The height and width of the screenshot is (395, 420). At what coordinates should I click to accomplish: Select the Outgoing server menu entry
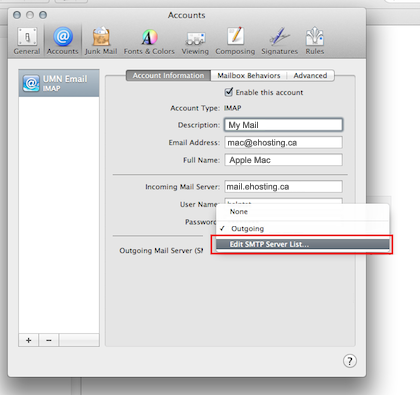point(303,229)
